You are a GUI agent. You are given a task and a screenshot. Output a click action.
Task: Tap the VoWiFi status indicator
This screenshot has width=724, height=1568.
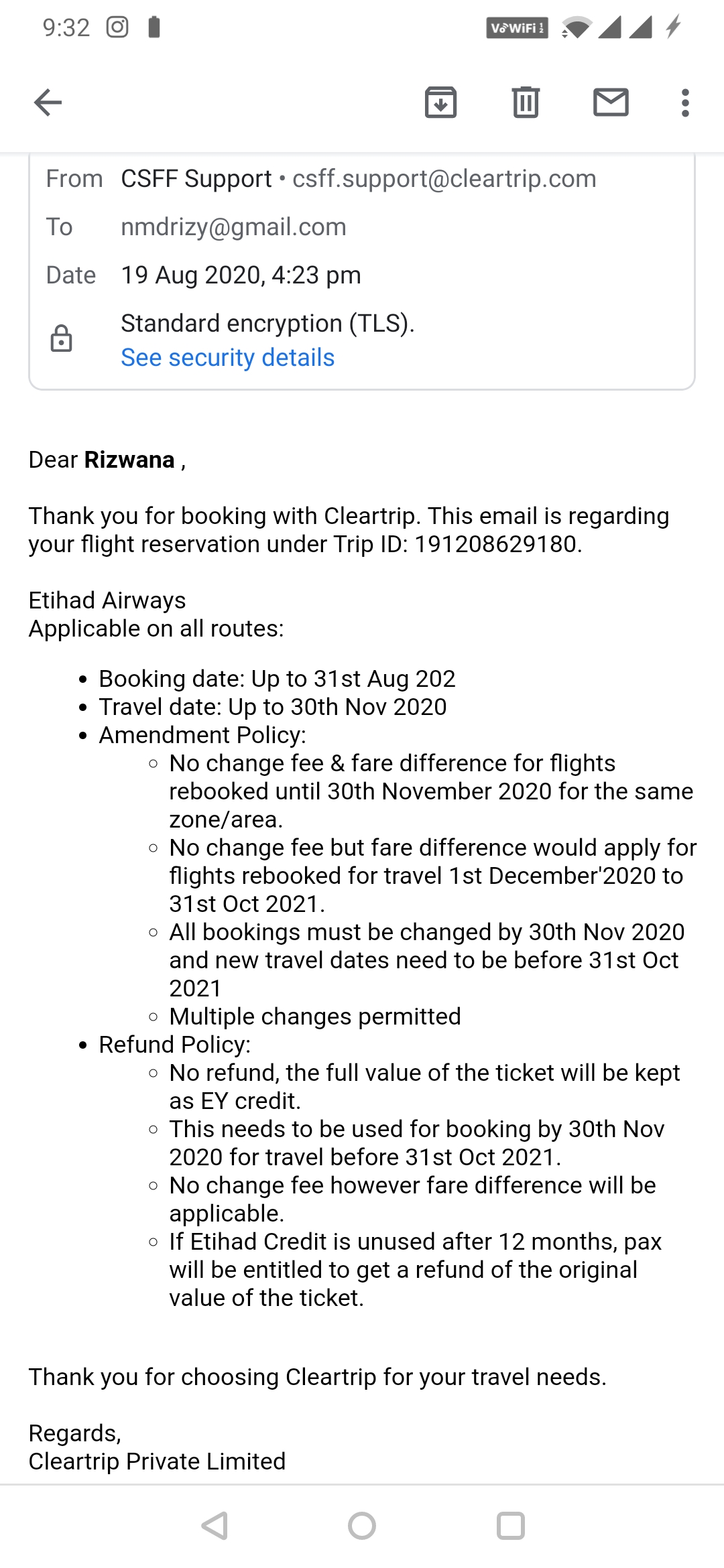517,28
